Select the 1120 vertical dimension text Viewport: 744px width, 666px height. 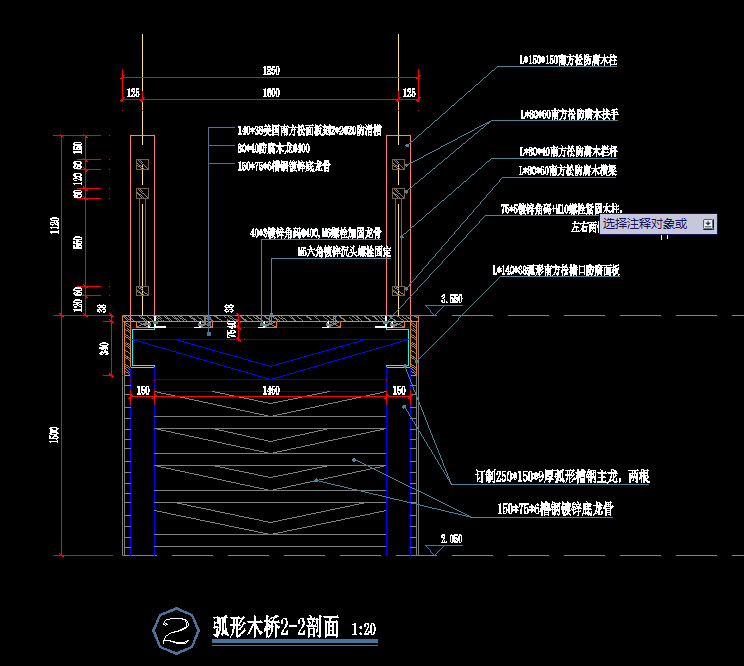55,225
